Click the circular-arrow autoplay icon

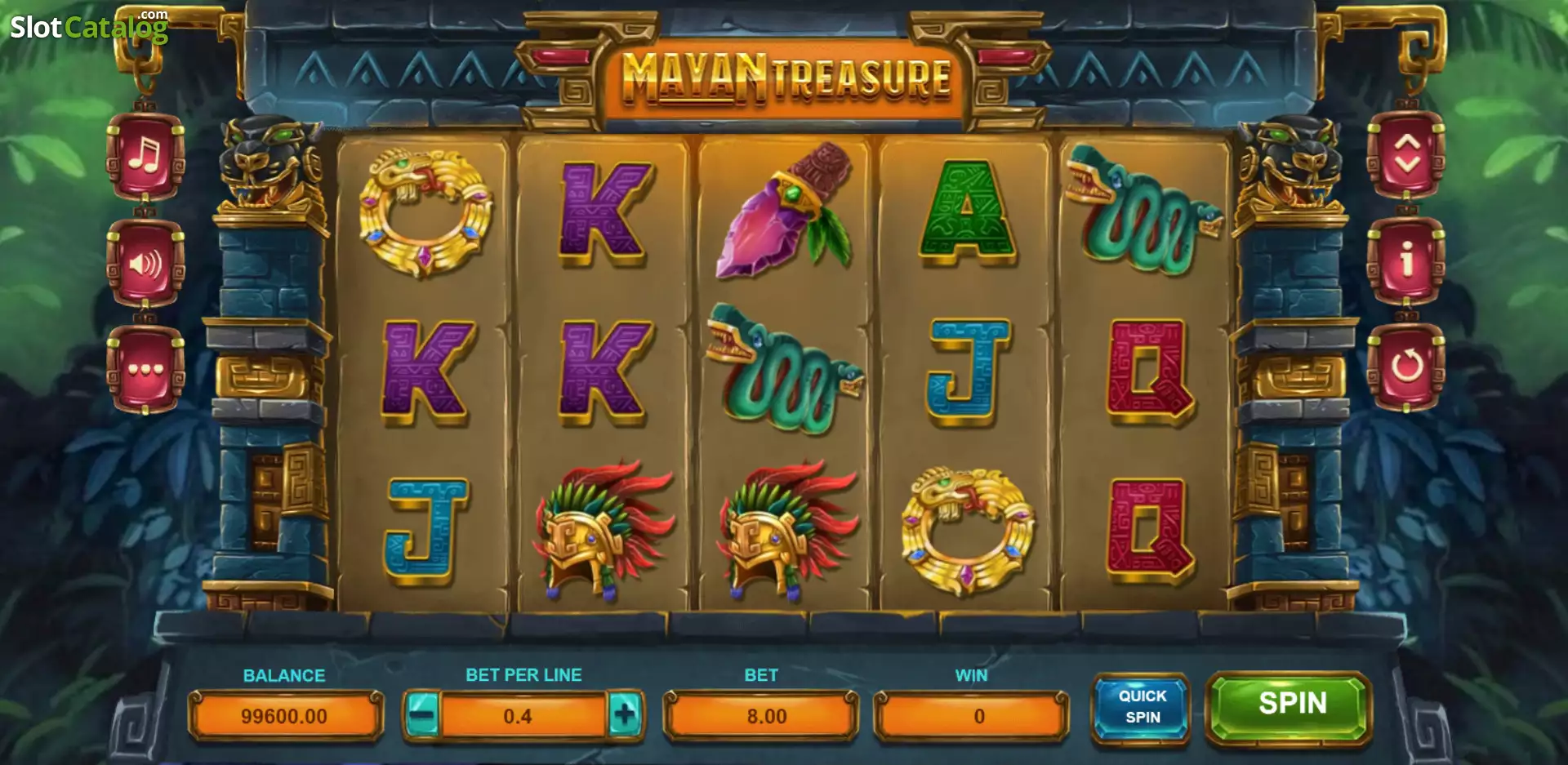pos(1406,367)
